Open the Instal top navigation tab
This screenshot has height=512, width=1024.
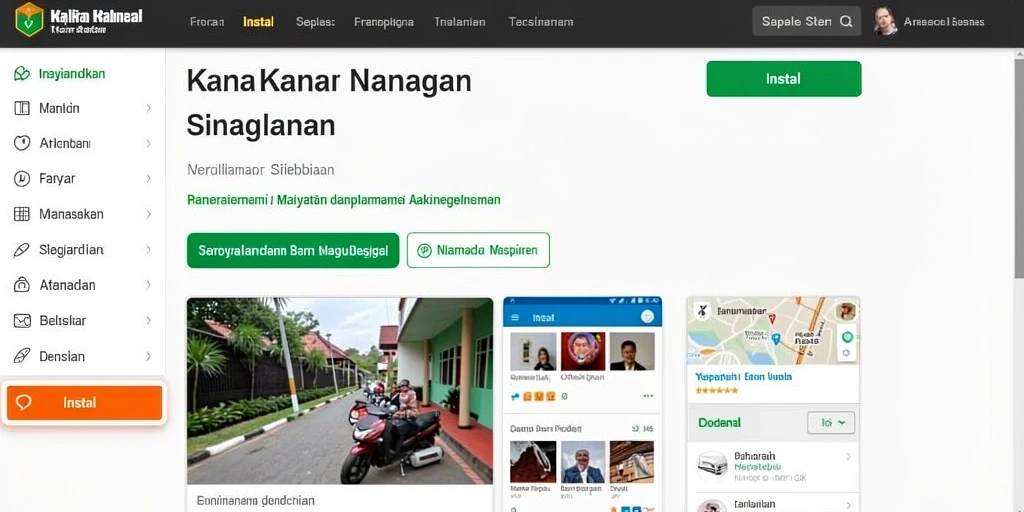[259, 22]
